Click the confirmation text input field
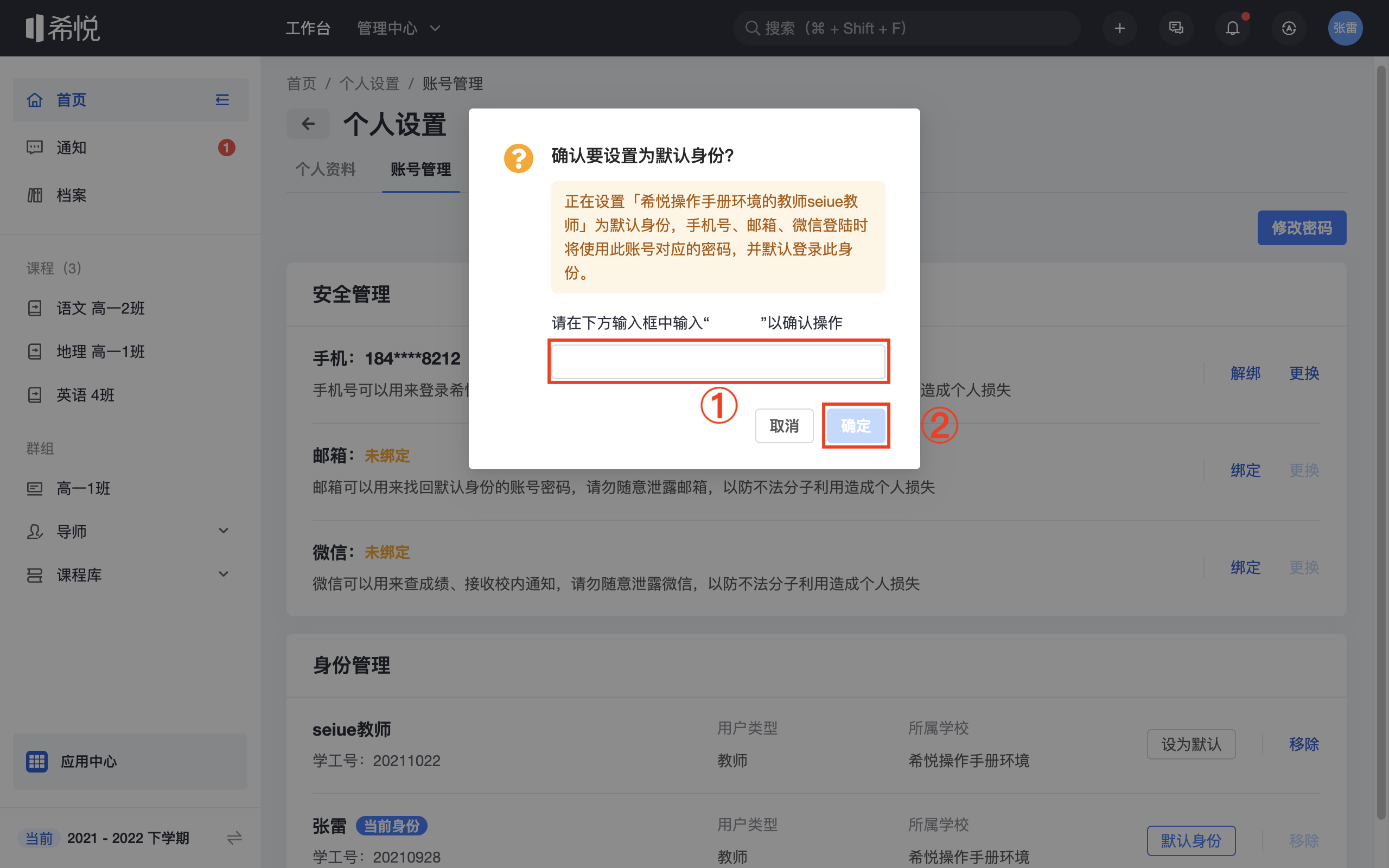 (x=717, y=362)
